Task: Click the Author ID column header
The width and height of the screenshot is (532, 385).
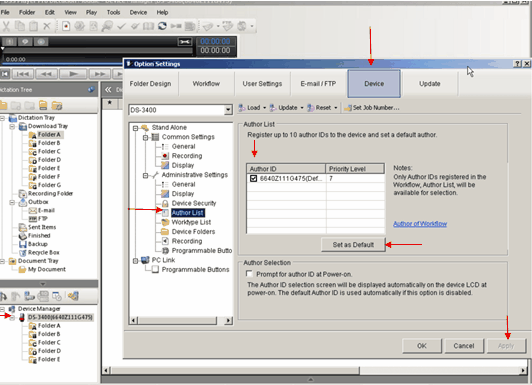Action: (x=286, y=169)
